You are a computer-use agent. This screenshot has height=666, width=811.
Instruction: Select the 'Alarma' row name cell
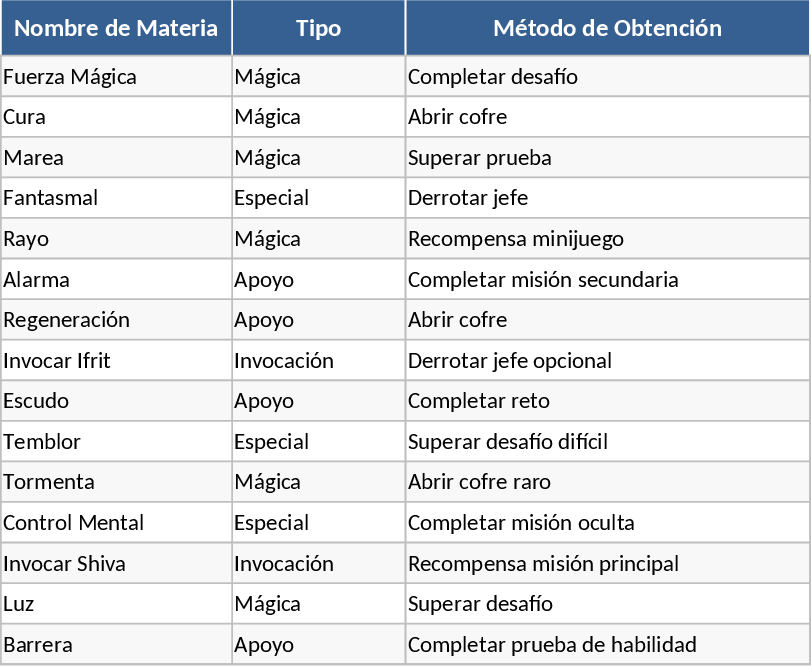pyautogui.click(x=37, y=280)
